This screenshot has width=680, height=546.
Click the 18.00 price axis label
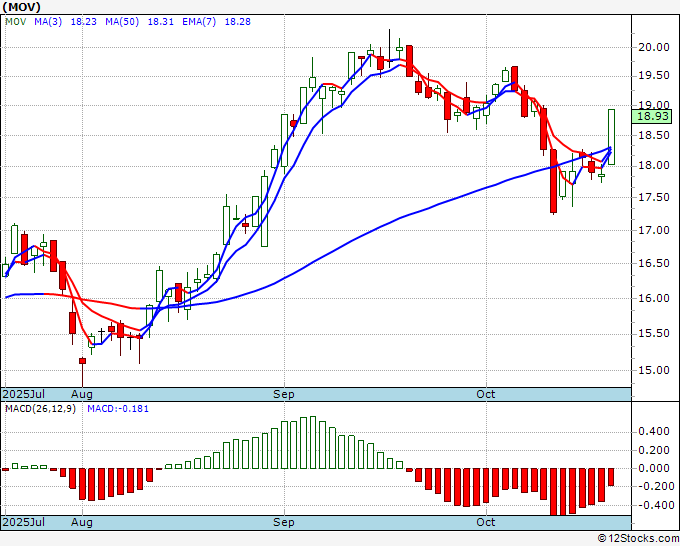[x=654, y=166]
